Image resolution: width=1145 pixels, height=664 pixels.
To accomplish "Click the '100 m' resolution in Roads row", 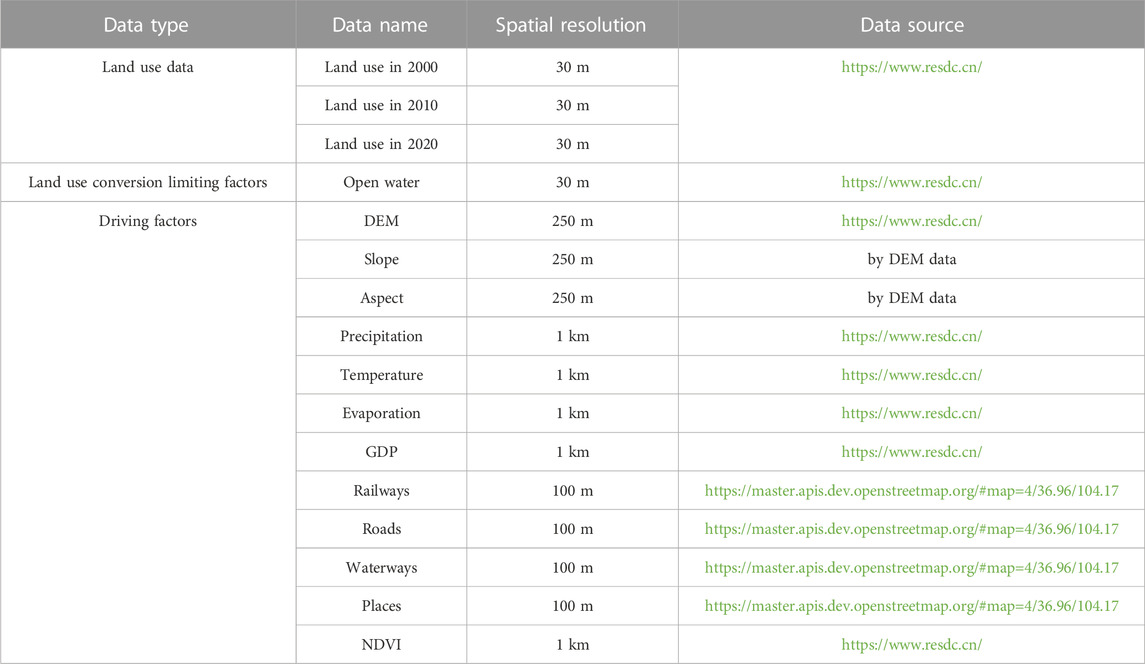I will 572,529.
